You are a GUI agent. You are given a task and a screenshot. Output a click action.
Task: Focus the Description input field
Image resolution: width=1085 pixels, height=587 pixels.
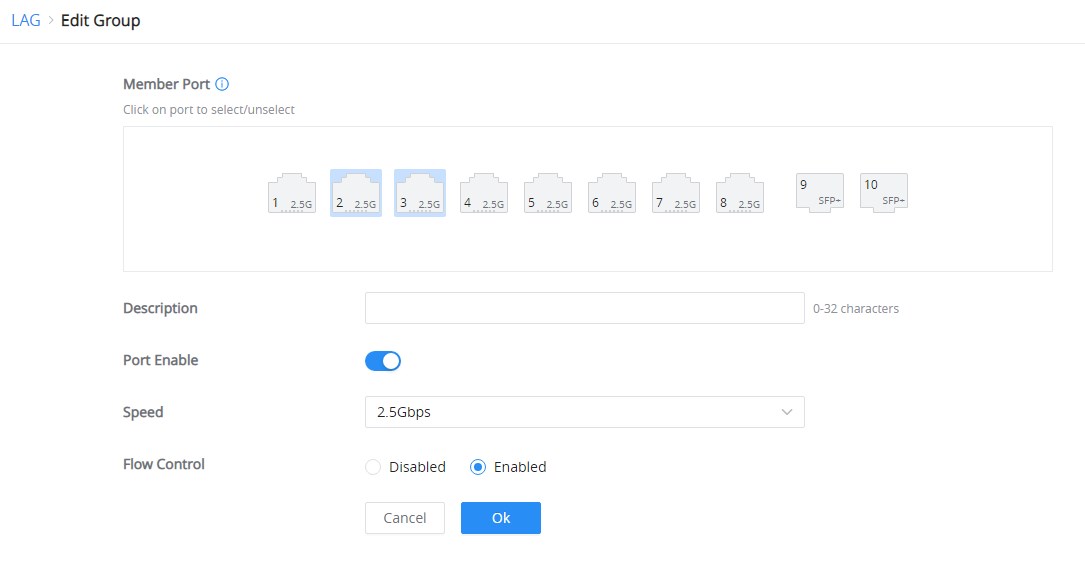point(585,308)
